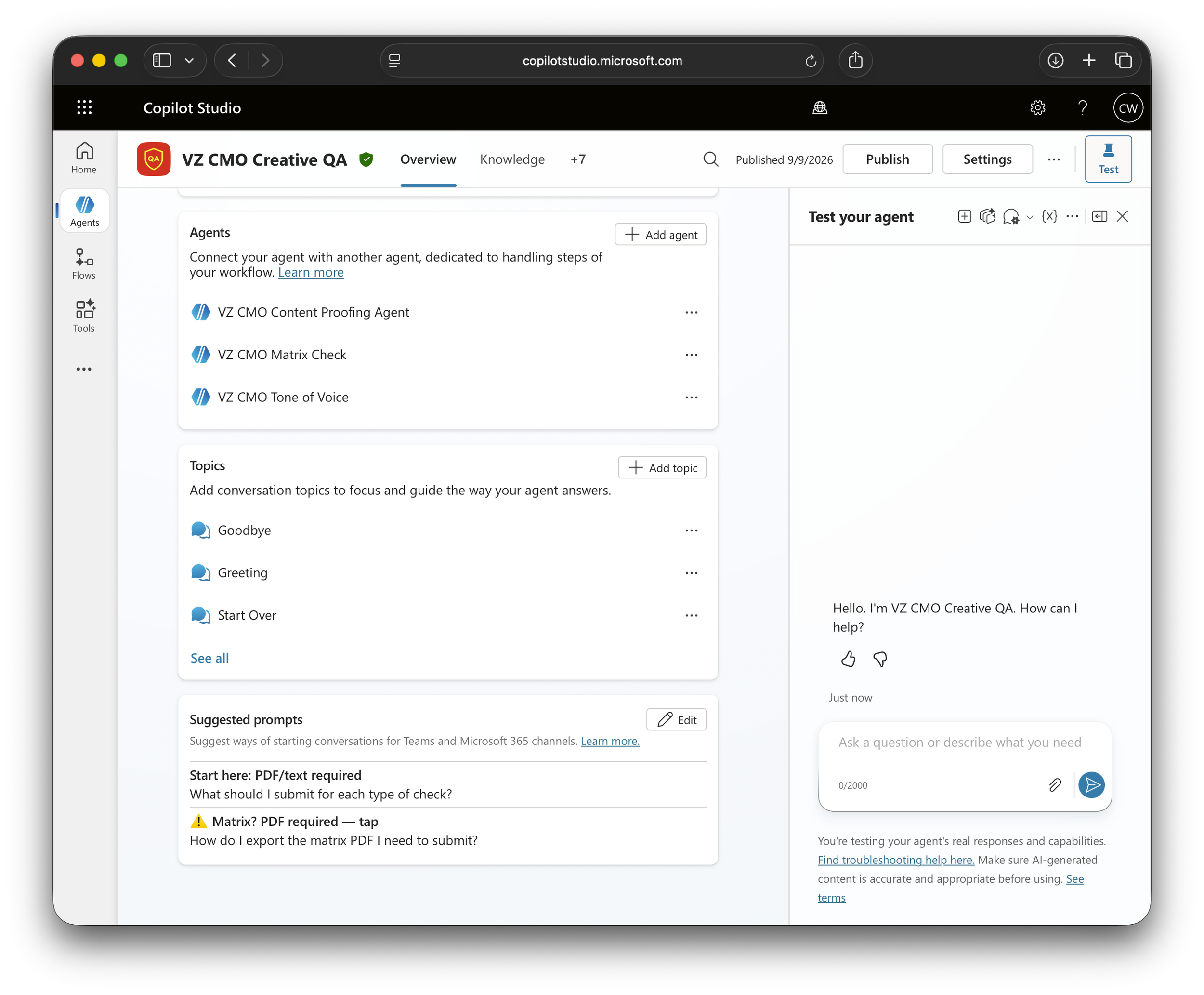
Task: Attach a file with the paperclip icon
Action: [1055, 784]
